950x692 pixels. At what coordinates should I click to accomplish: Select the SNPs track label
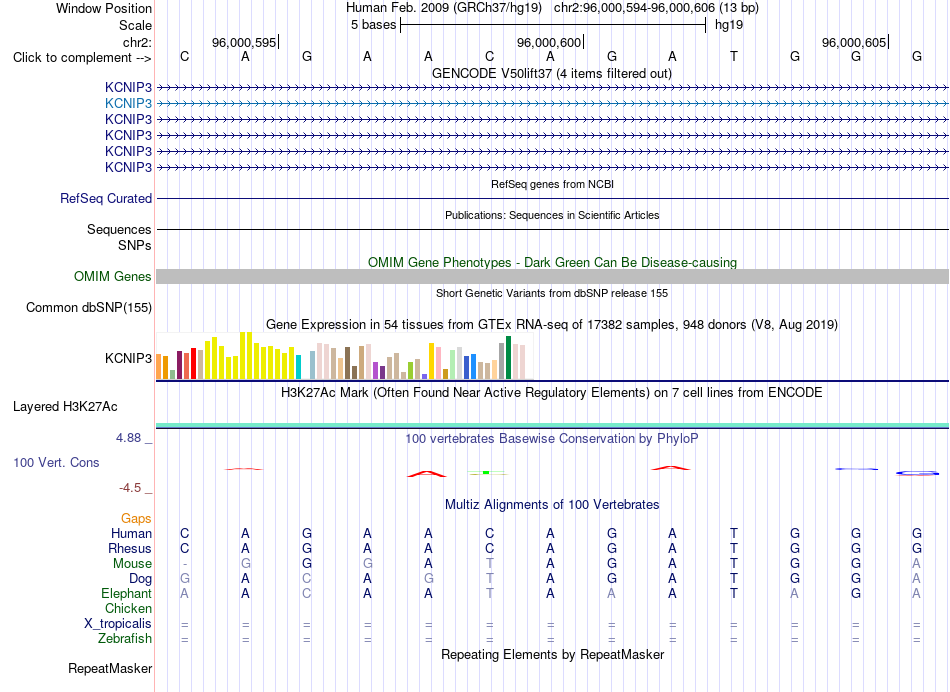click(x=135, y=245)
